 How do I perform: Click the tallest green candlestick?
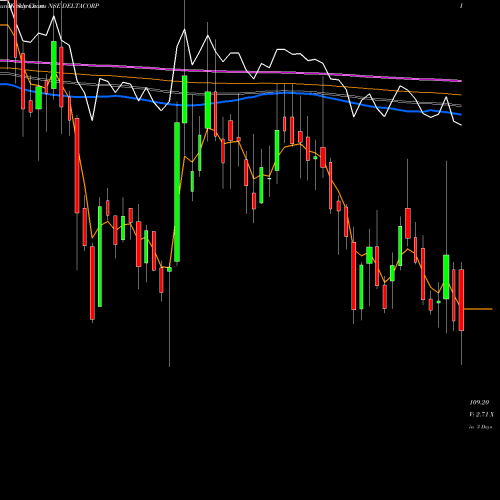point(177,192)
